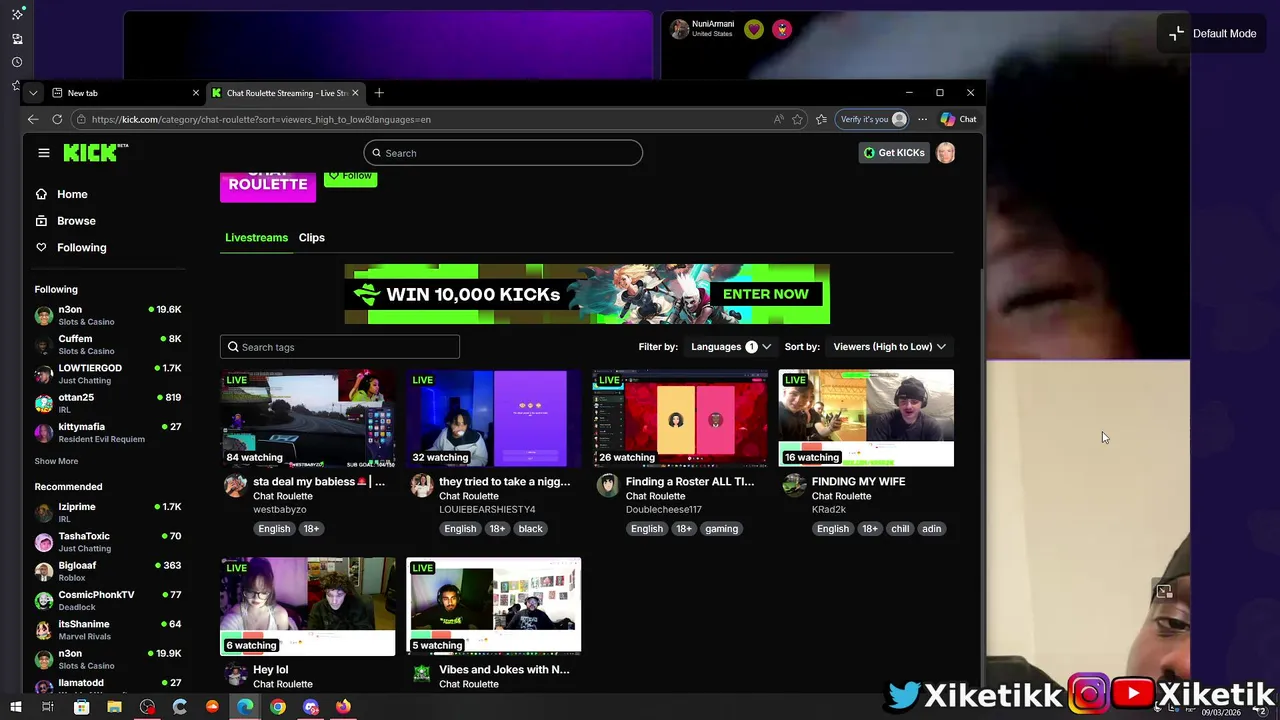Image resolution: width=1280 pixels, height=720 pixels.
Task: Open followed channel Cuffem
Action: click(x=108, y=344)
